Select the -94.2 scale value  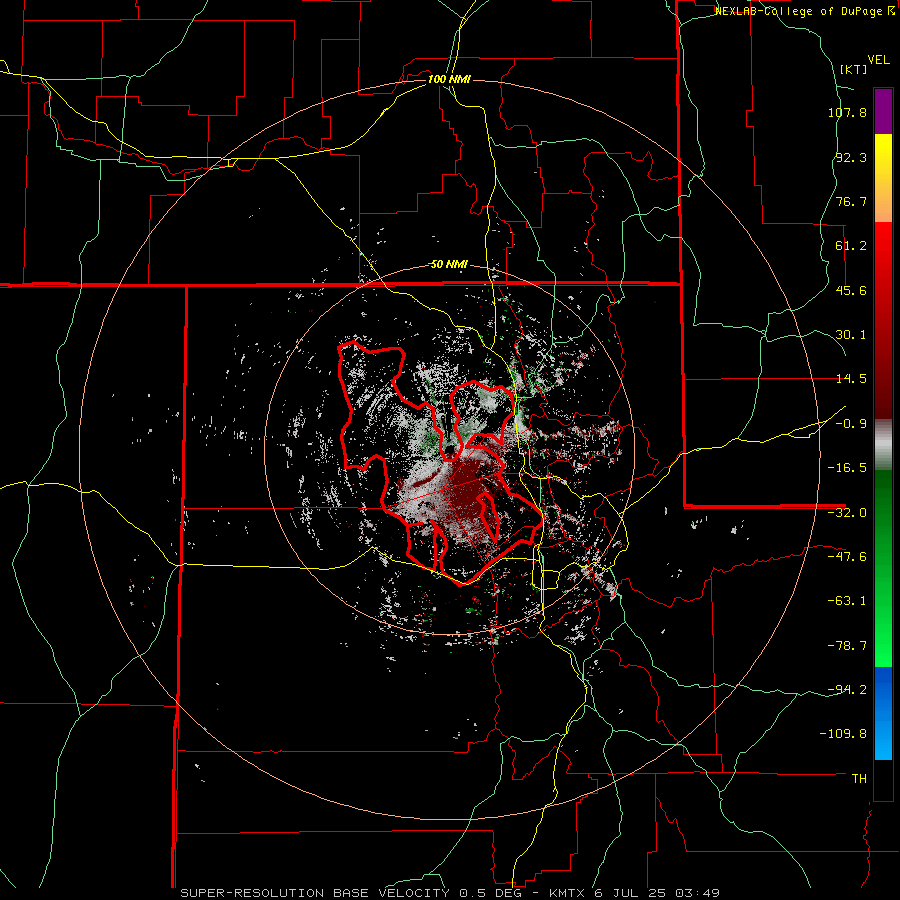pyautogui.click(x=847, y=689)
